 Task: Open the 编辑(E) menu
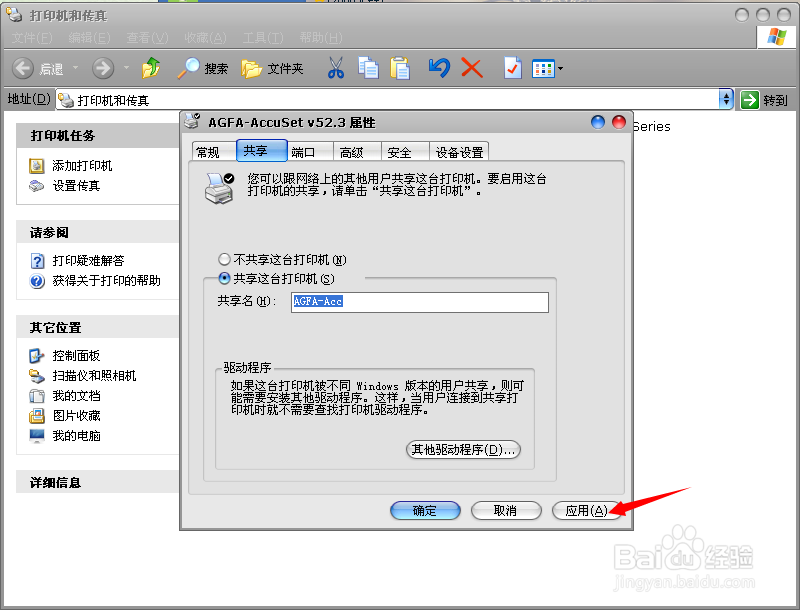[89, 38]
